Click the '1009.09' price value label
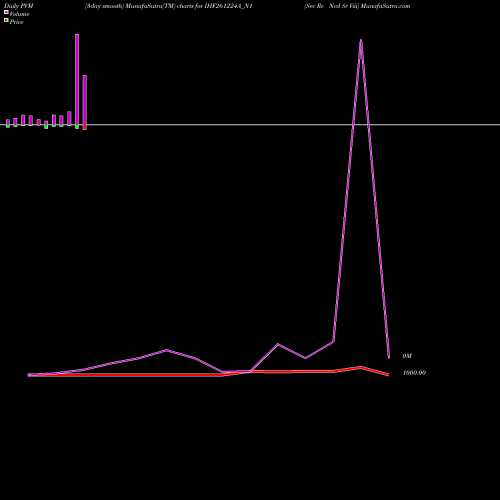 414,373
